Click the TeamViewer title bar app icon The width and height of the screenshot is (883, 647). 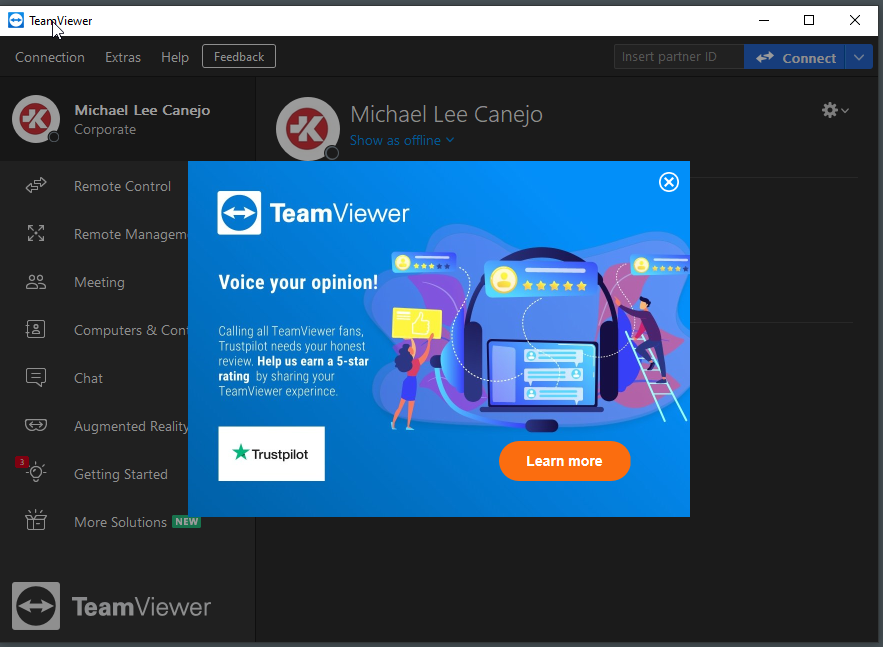[16, 20]
